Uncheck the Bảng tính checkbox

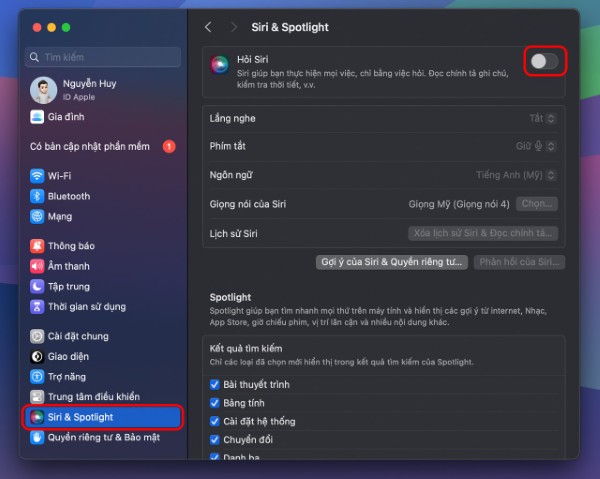215,403
